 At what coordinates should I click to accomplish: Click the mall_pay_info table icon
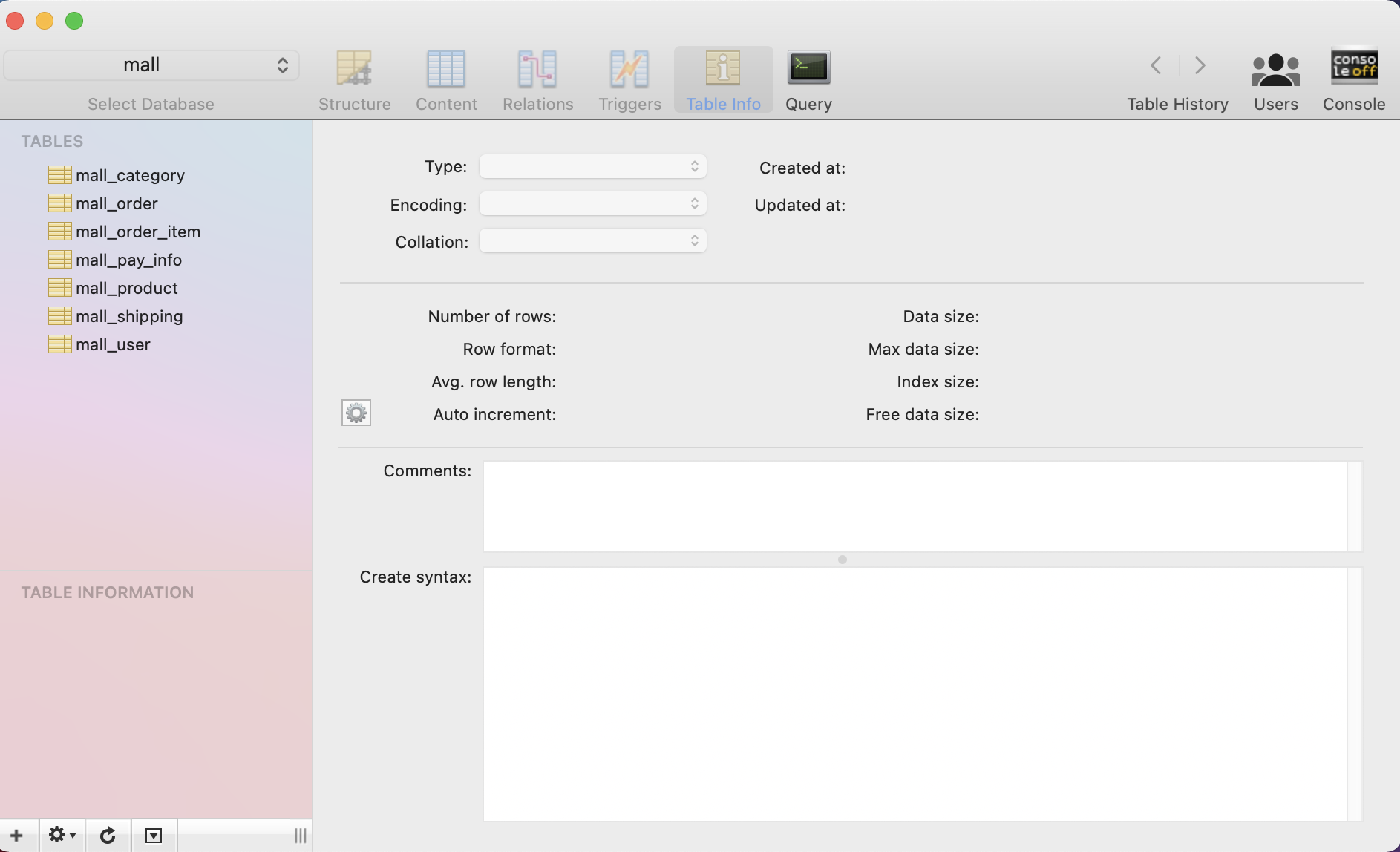tap(60, 259)
